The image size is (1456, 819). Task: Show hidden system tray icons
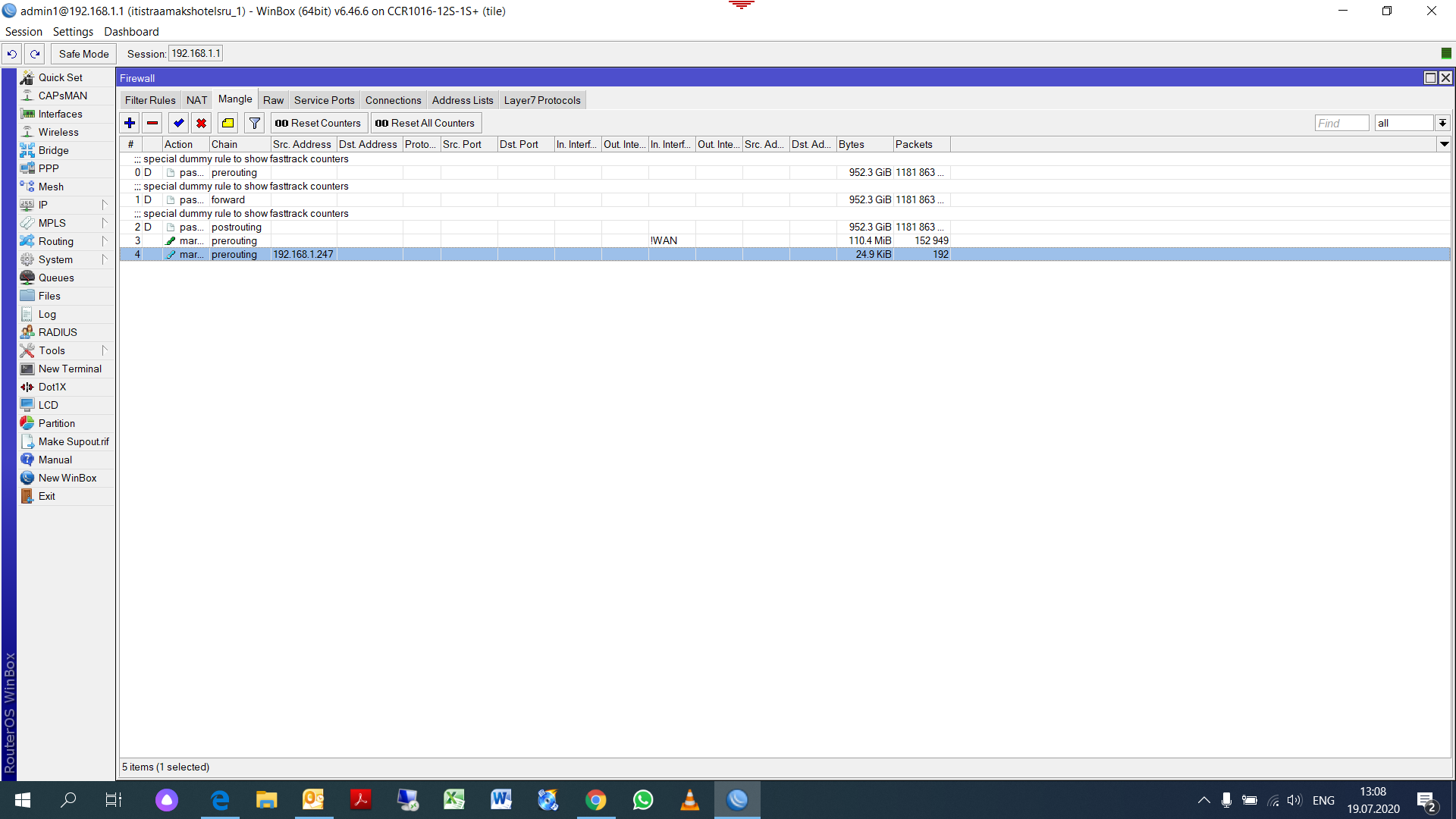(1203, 800)
